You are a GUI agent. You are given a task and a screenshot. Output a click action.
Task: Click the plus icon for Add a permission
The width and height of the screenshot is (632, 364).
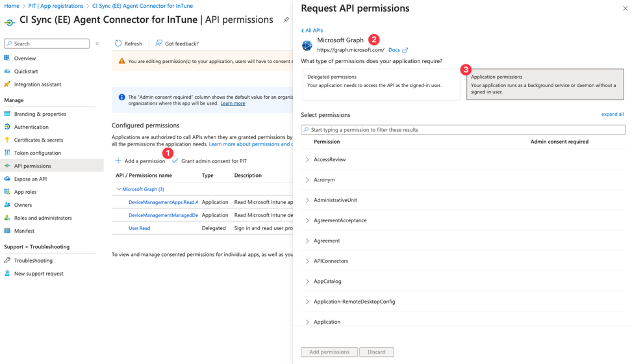[x=118, y=160]
